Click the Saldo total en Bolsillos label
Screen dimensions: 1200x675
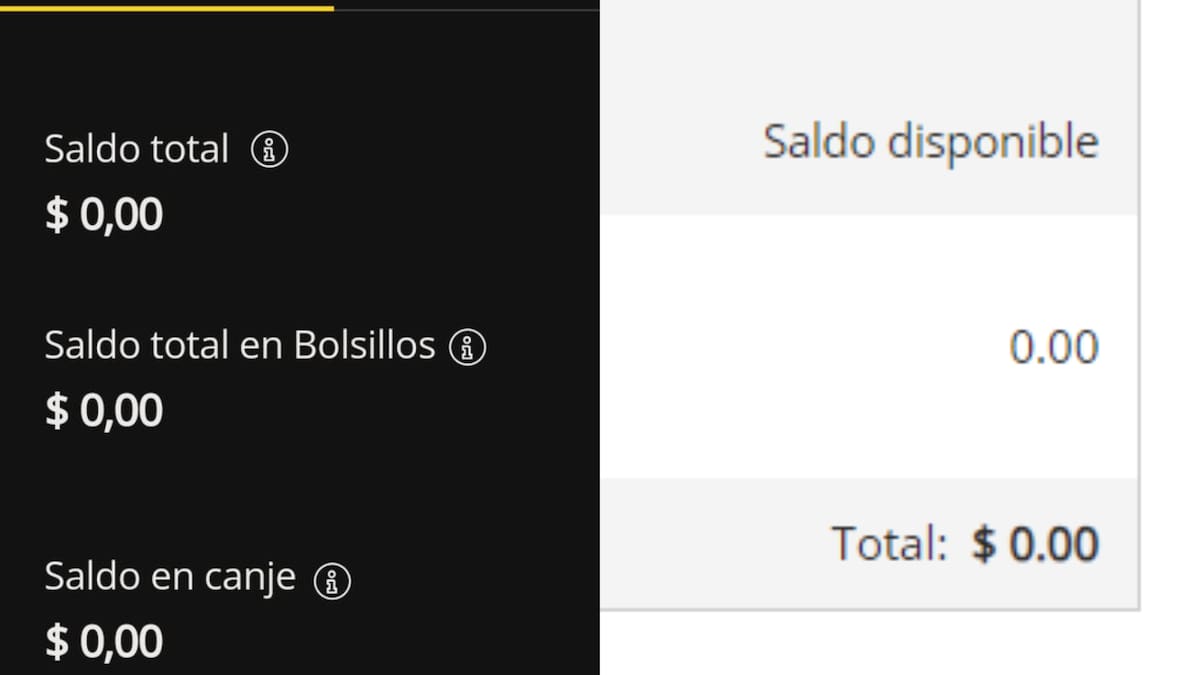click(240, 346)
